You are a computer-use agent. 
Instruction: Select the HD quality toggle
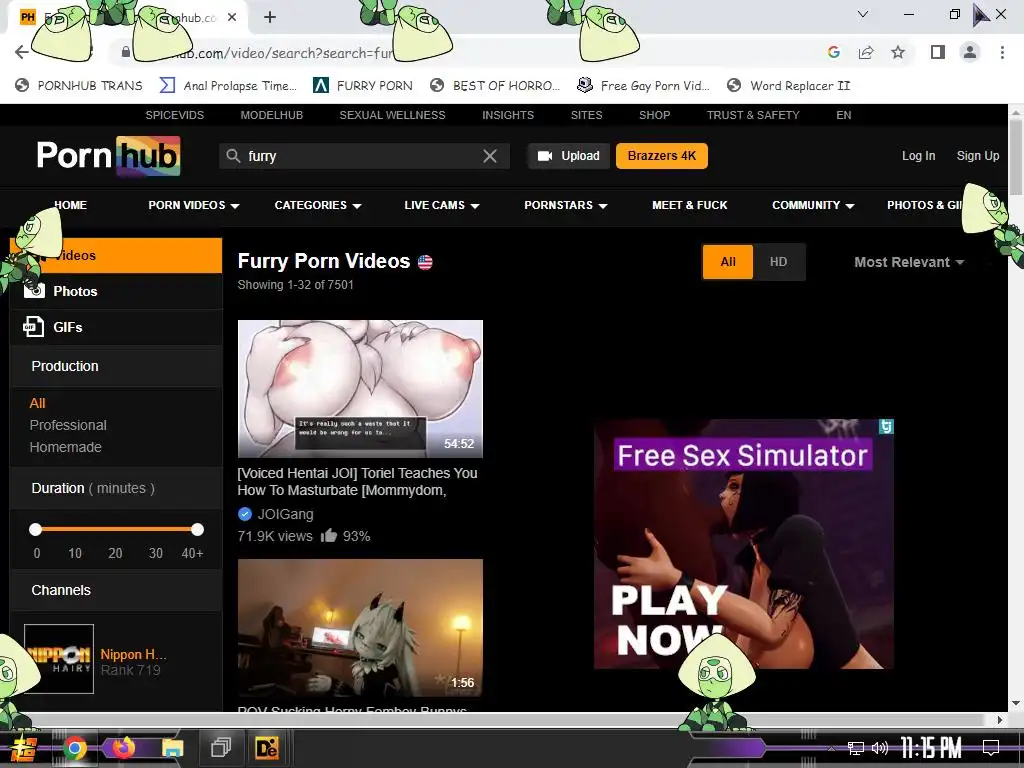[x=778, y=262]
